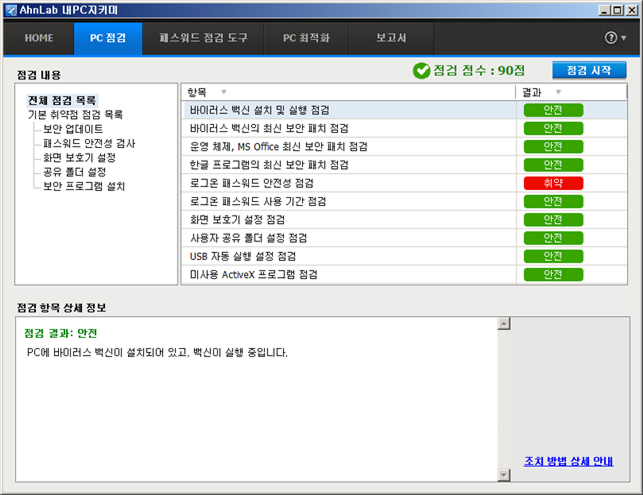This screenshot has height=495, width=643.
Task: Select 공유 폴더 설정 tree item
Action: pyautogui.click(x=75, y=172)
